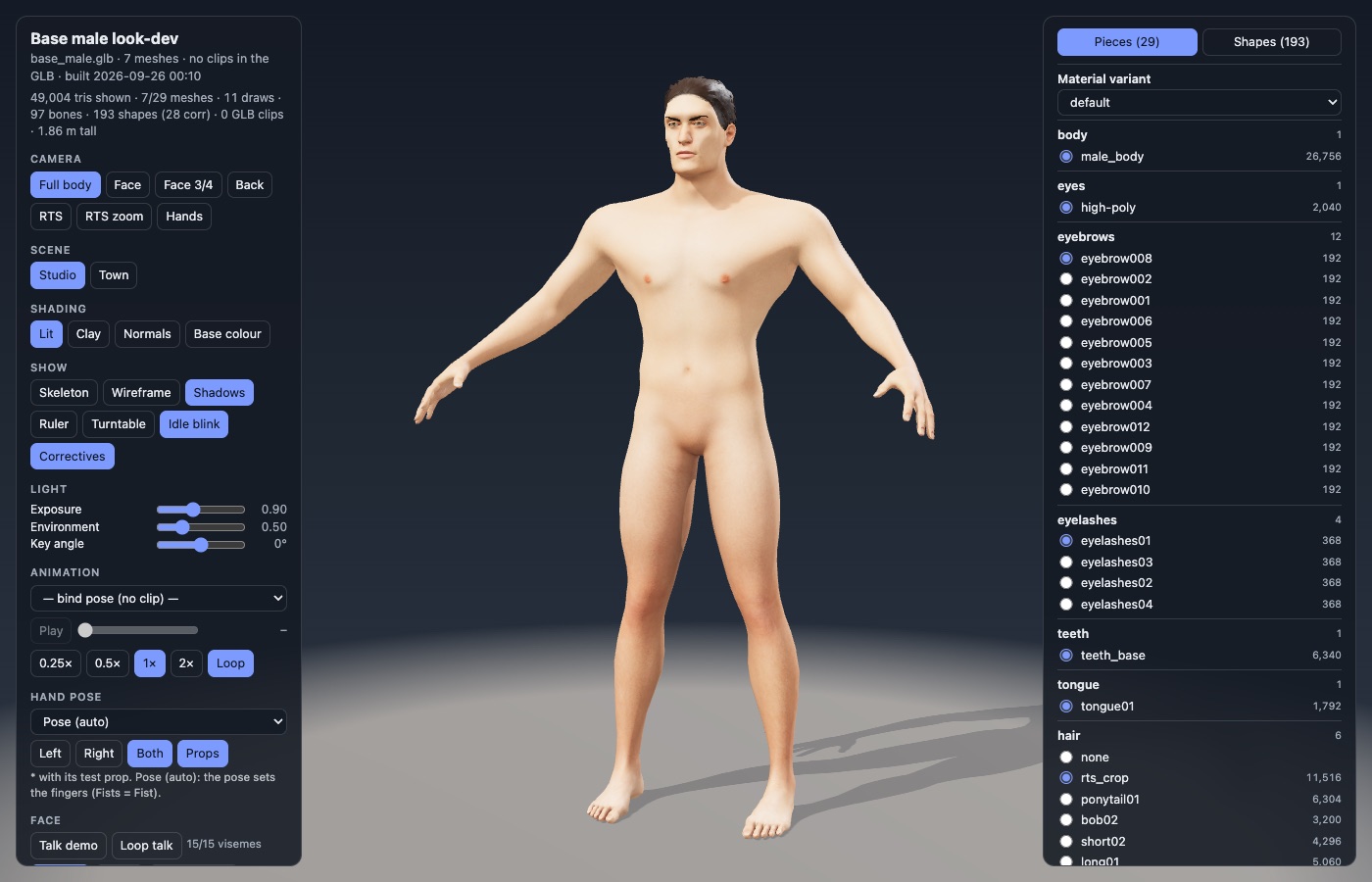Viewport: 1372px width, 882px height.
Task: Set playback speed to 2×
Action: (x=186, y=663)
